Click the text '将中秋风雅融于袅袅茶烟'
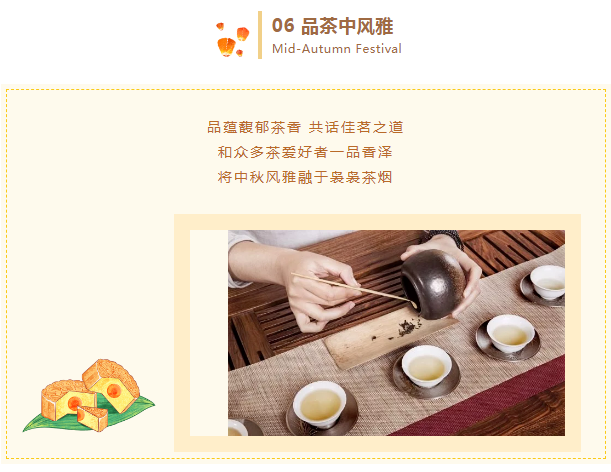Viewport: 611px width, 472px height. (x=305, y=177)
